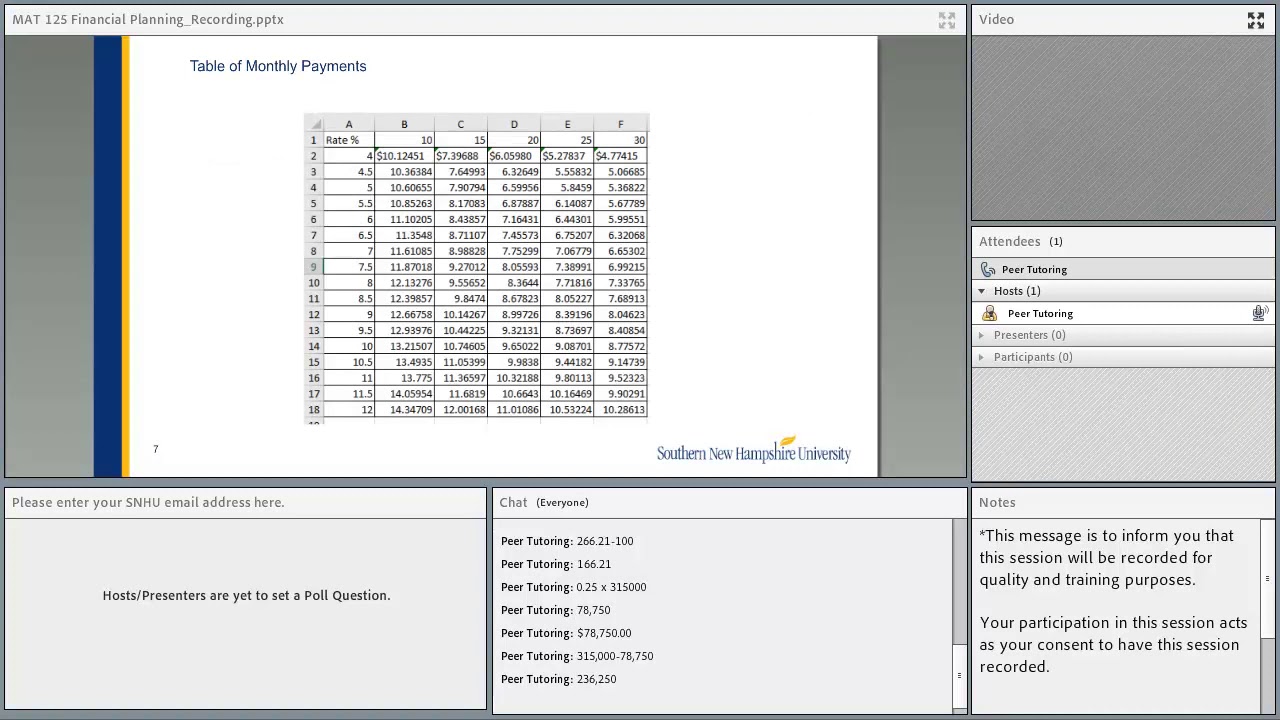Expand the Video pod to full screen
Viewport: 1280px width, 720px height.
point(1255,20)
